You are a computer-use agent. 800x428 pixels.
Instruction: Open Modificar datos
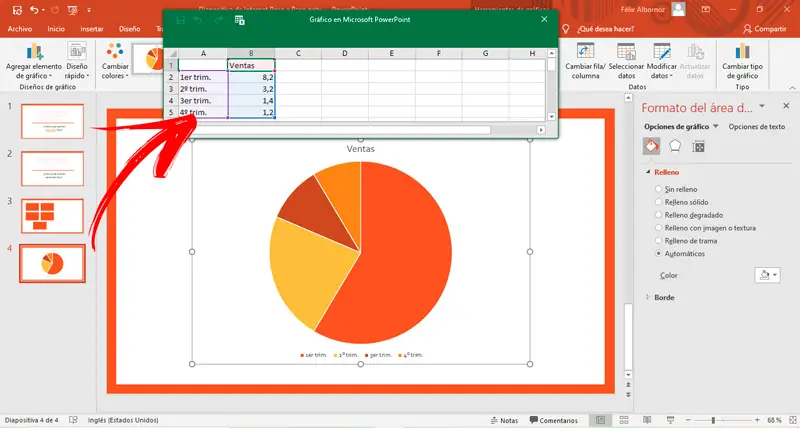tap(662, 61)
